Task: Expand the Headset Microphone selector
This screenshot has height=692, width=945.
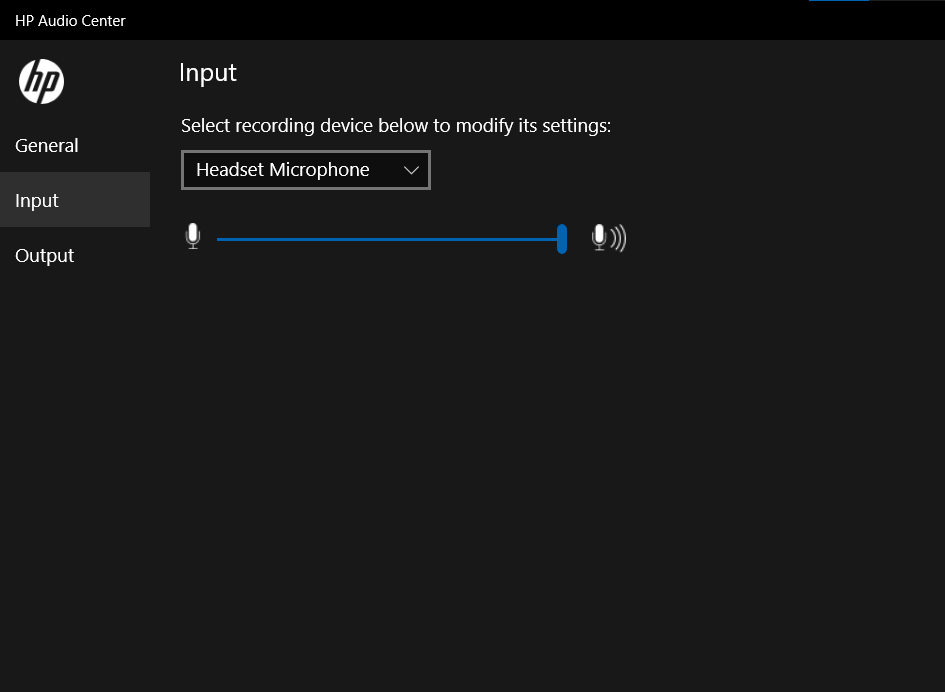Action: [x=305, y=170]
